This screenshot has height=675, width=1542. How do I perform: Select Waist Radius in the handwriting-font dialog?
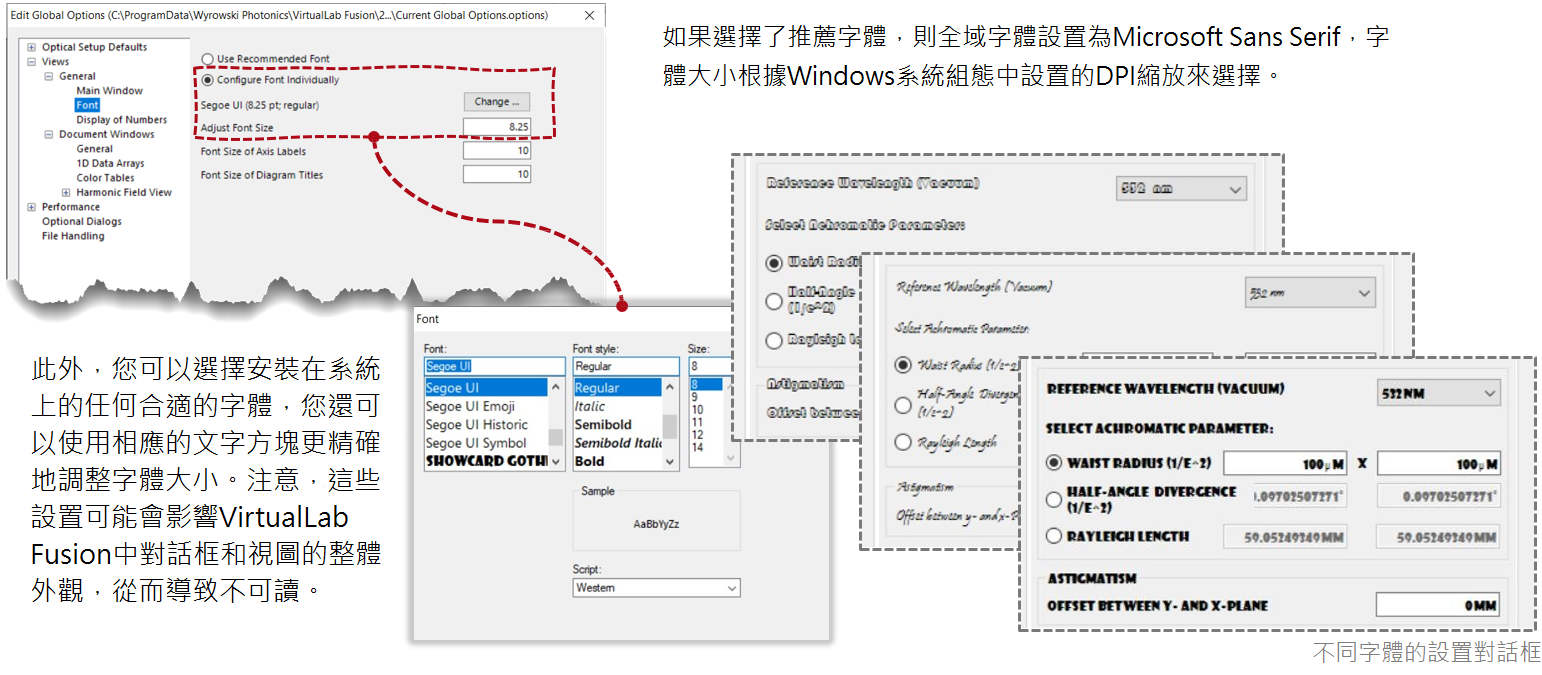pyautogui.click(x=904, y=365)
